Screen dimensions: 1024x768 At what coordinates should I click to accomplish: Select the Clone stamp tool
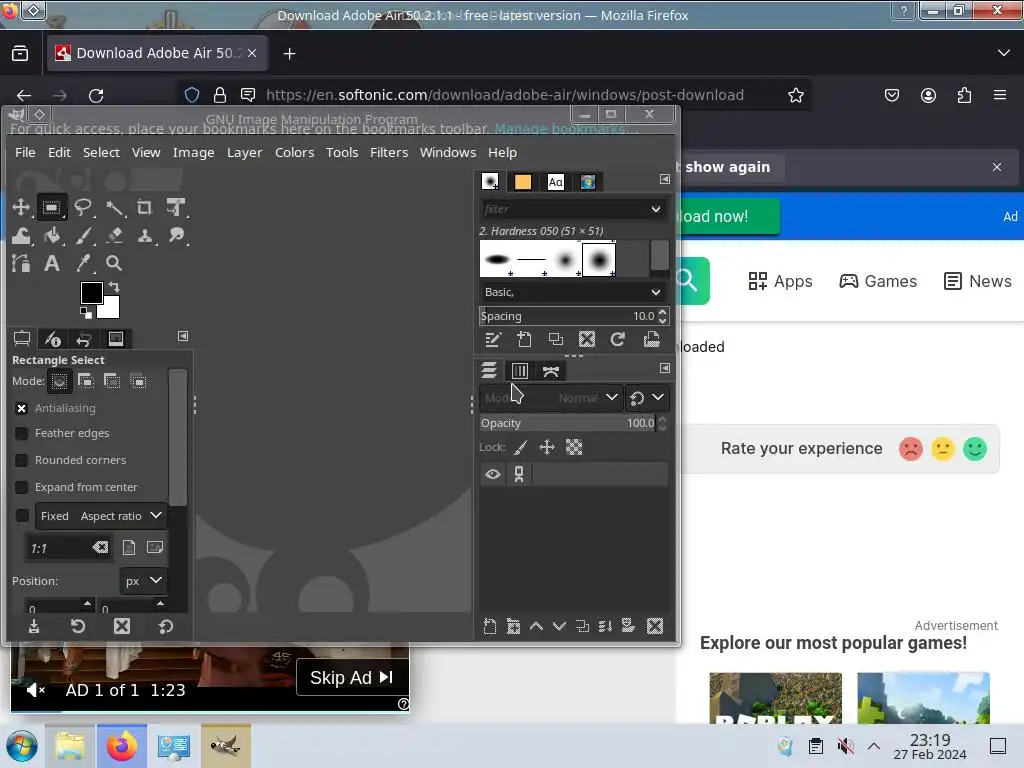click(x=144, y=236)
